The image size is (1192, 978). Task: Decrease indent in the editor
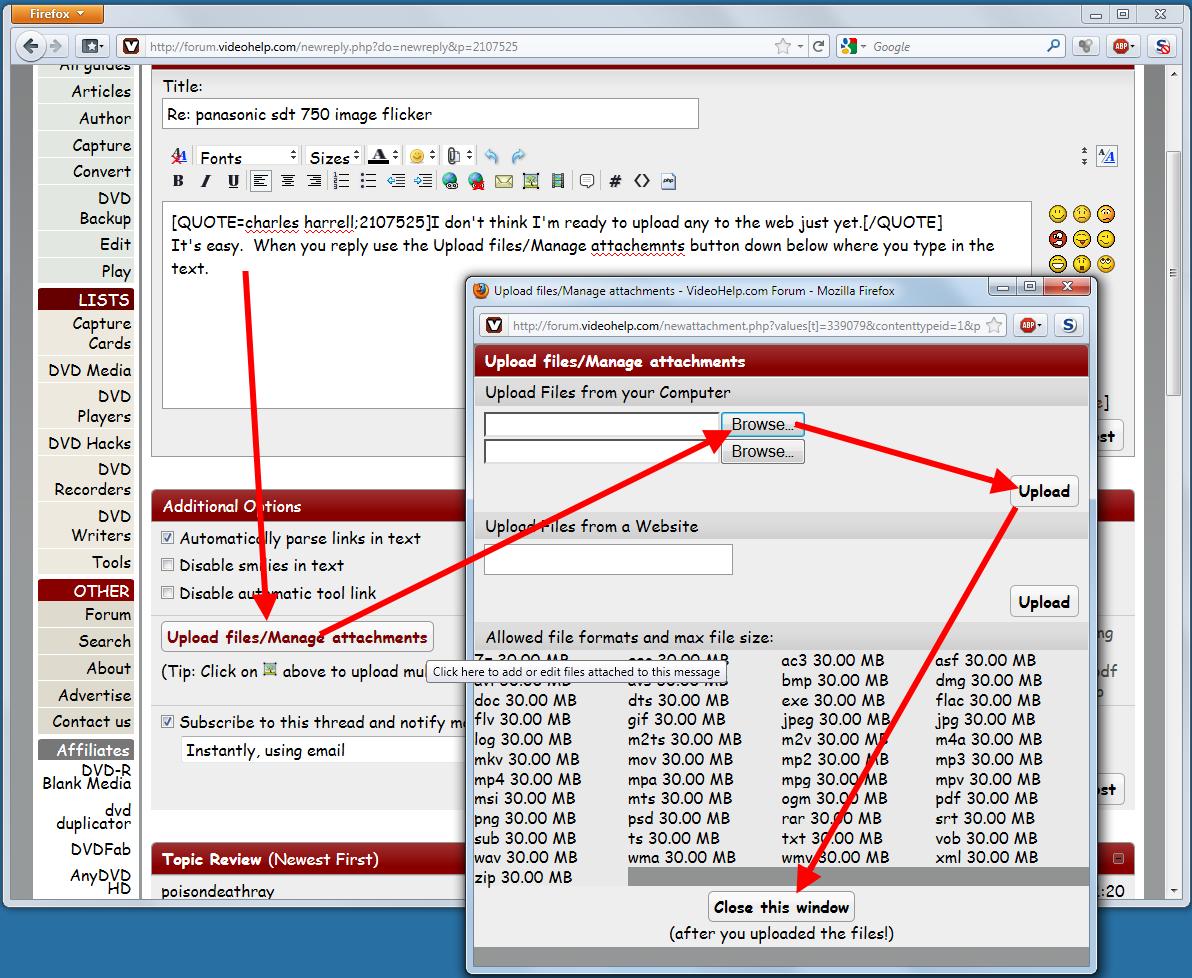click(396, 181)
